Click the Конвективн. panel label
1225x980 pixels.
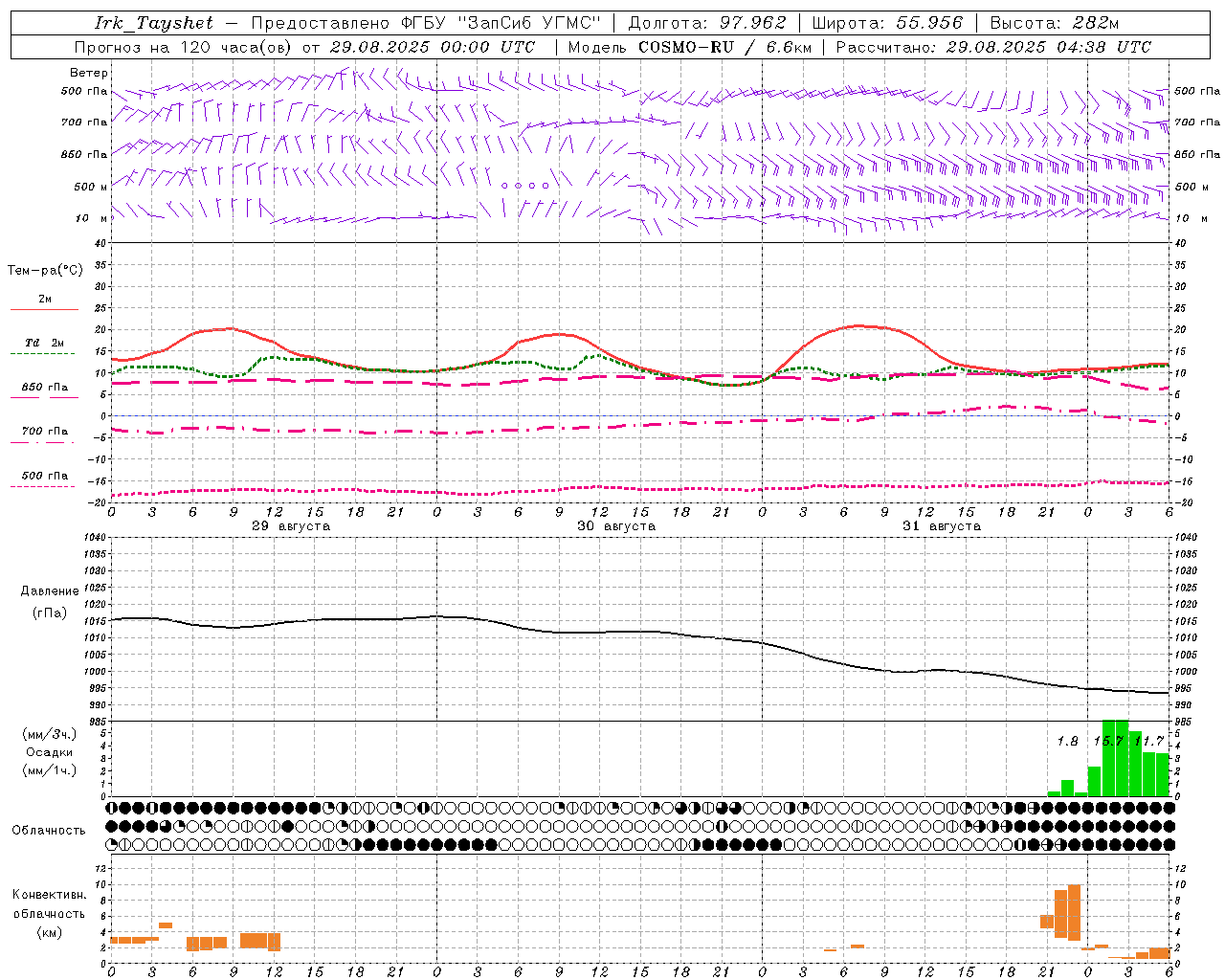tap(50, 895)
